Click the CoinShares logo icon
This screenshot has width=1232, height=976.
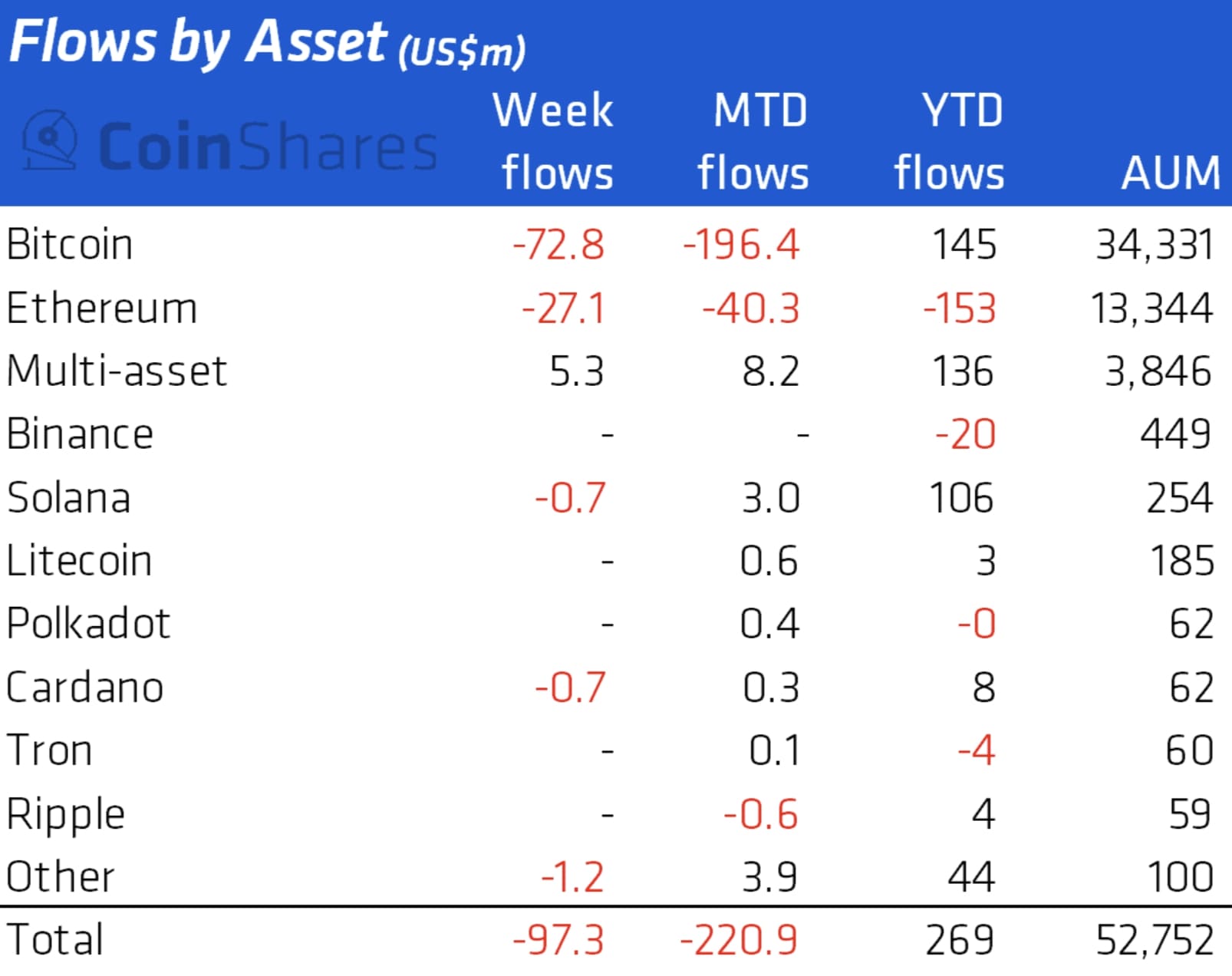pos(50,140)
